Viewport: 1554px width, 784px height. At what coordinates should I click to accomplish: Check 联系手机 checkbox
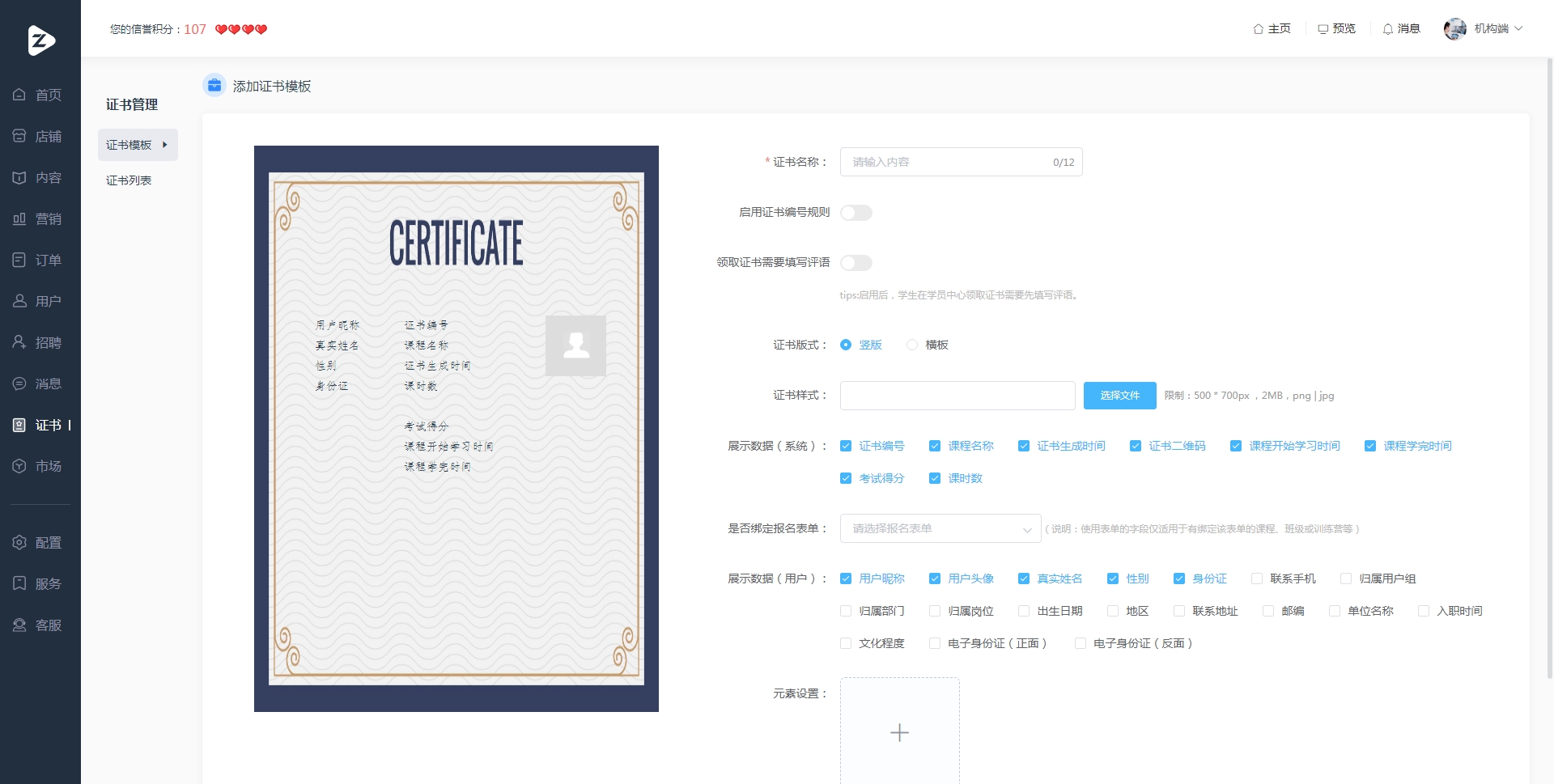pyautogui.click(x=1257, y=578)
